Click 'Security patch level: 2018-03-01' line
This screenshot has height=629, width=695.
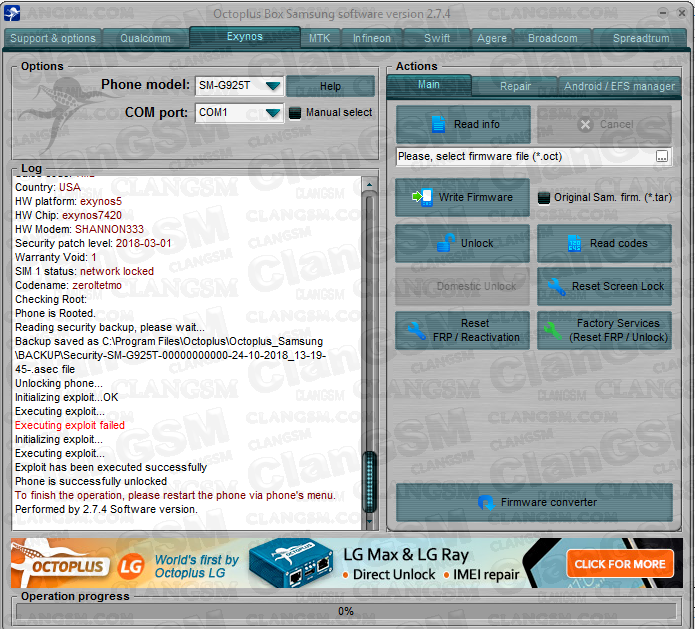tap(93, 243)
